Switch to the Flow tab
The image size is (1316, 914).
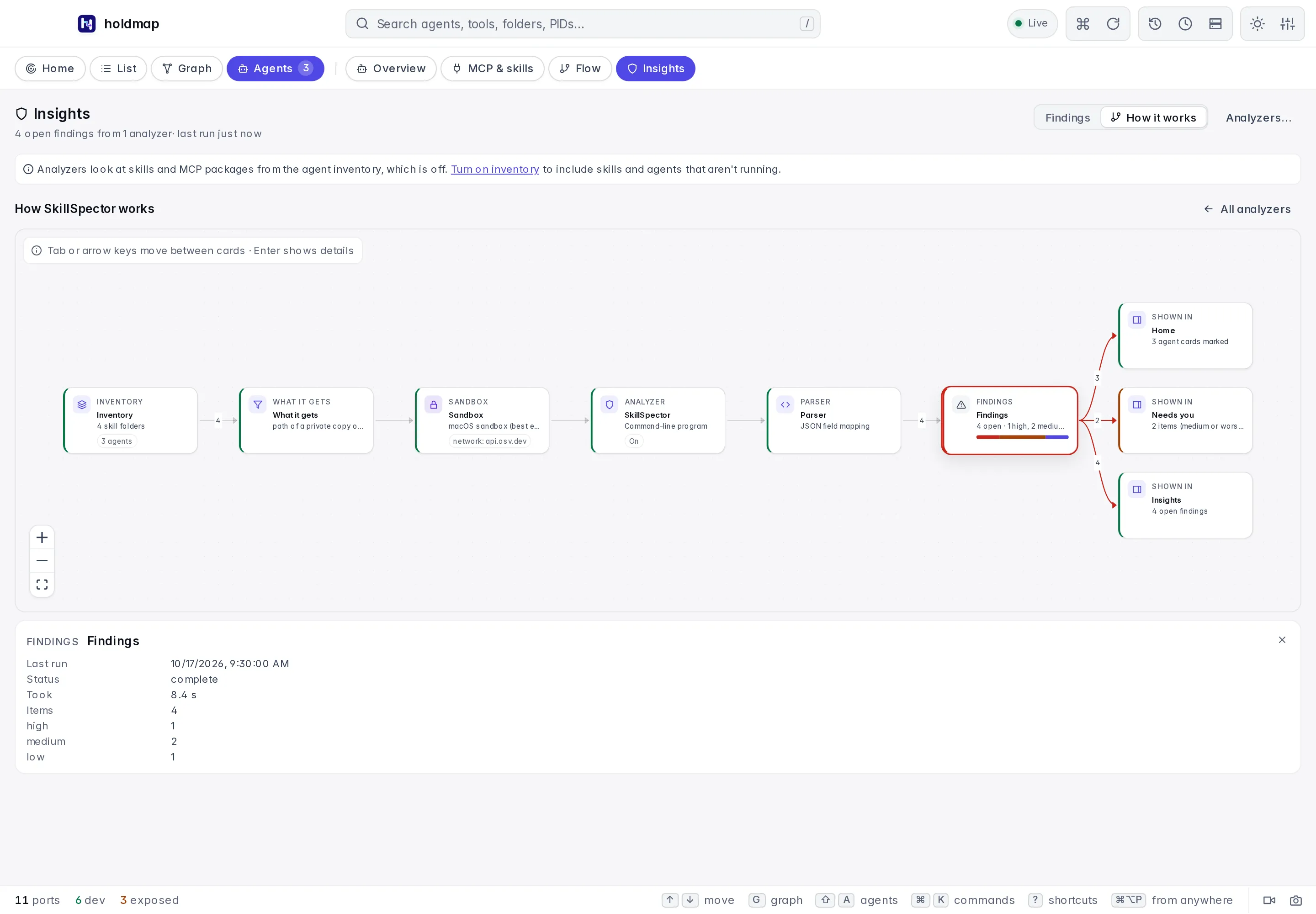580,69
